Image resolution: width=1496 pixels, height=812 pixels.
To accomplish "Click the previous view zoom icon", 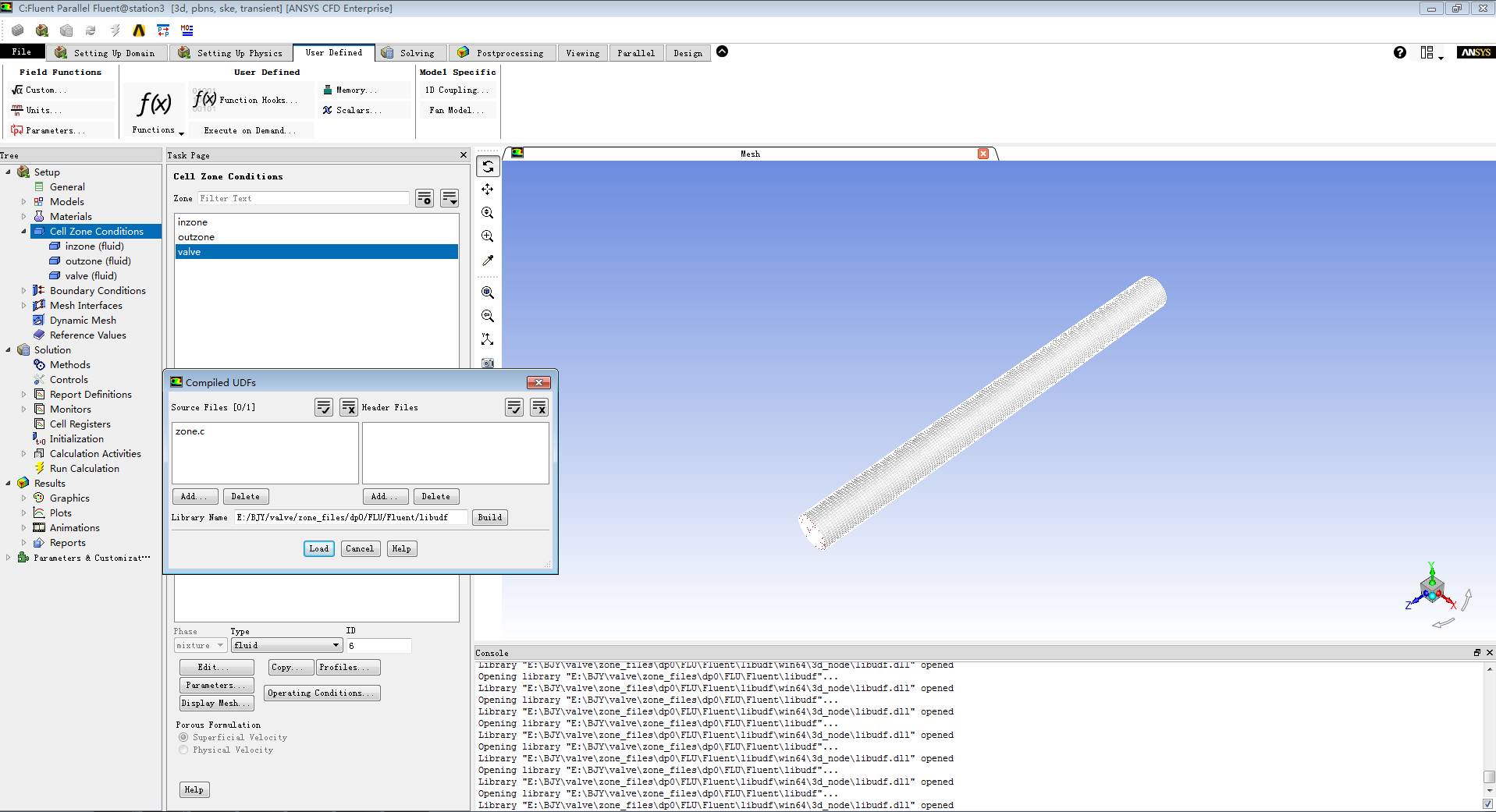I will pos(488,316).
